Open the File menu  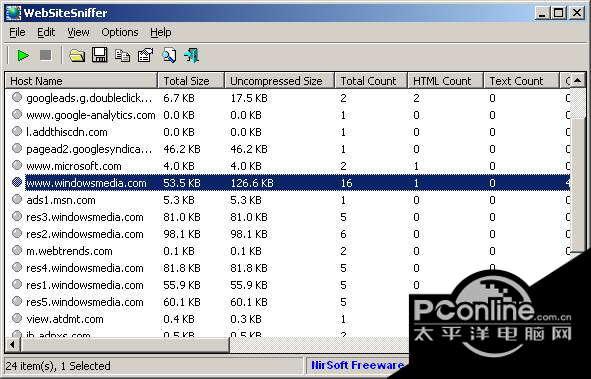point(17,32)
